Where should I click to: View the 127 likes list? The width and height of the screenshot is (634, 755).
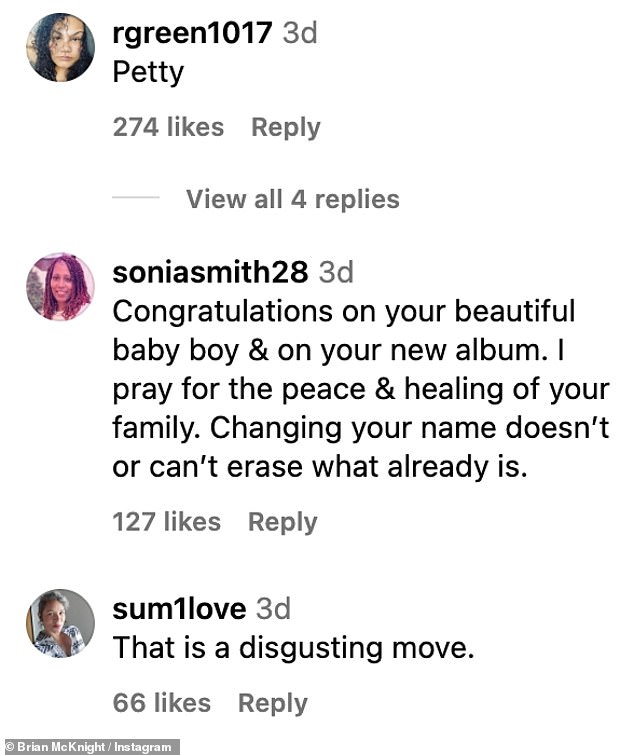pyautogui.click(x=167, y=522)
